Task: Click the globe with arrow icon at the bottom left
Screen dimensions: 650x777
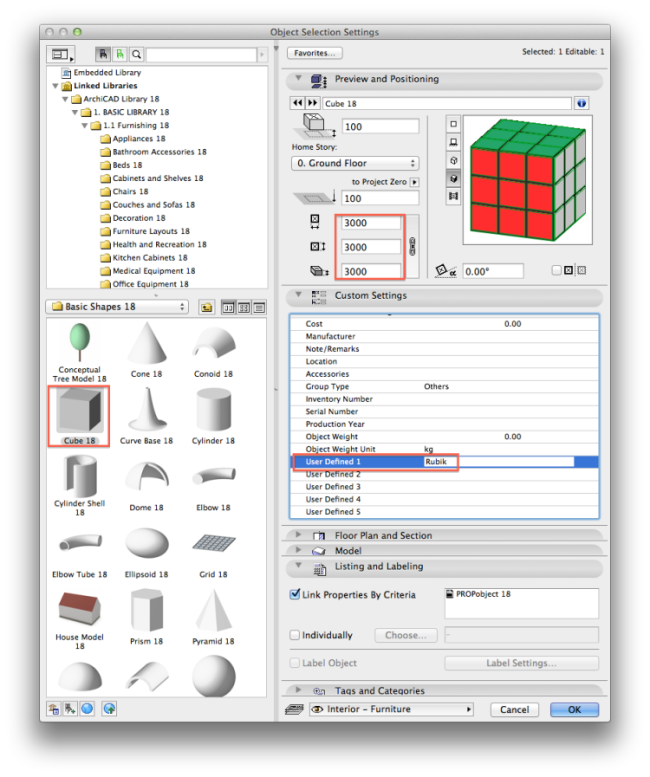Action: click(109, 709)
